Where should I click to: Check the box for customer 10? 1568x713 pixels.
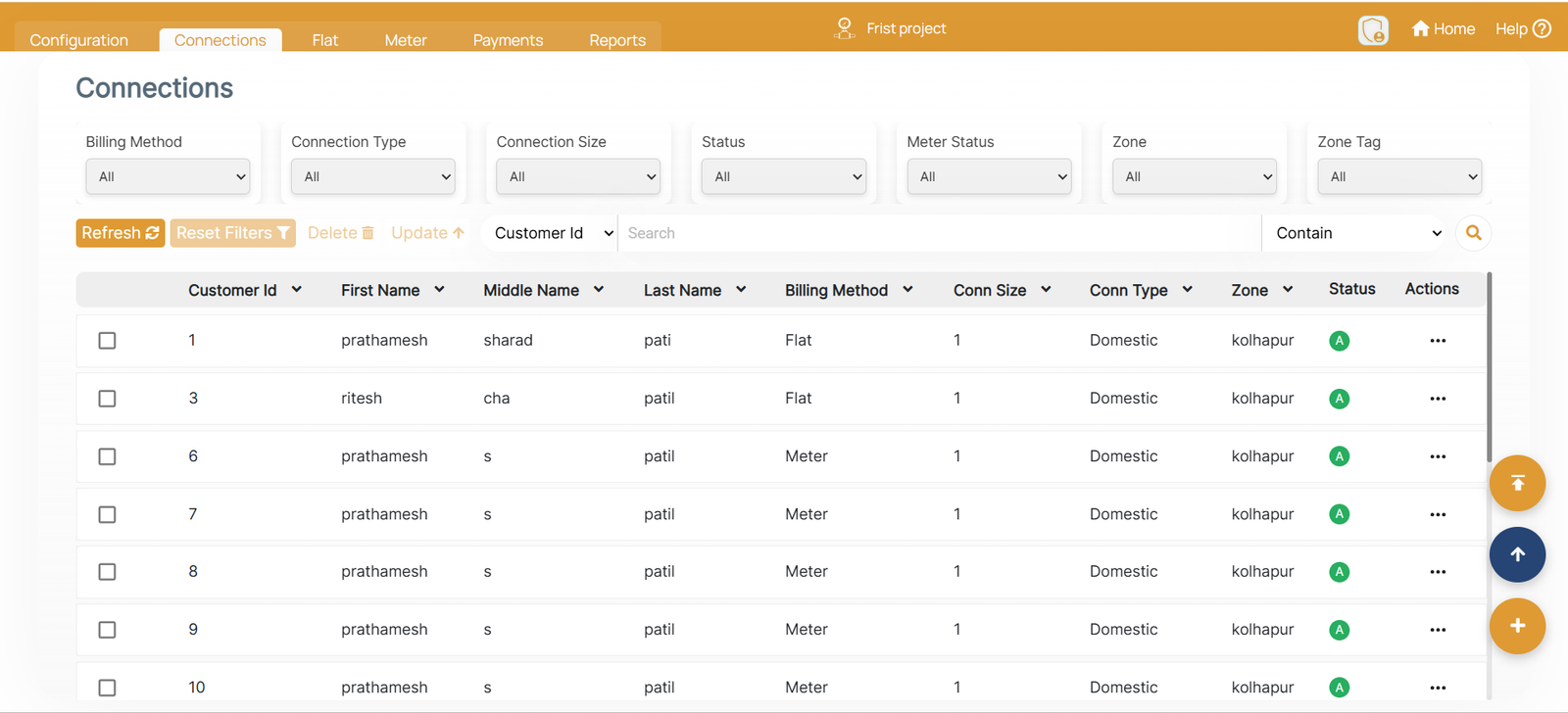[x=107, y=688]
